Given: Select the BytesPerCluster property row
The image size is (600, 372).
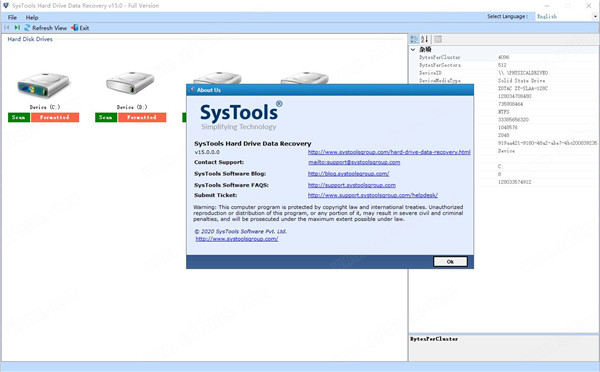Looking at the screenshot, I should [x=504, y=57].
